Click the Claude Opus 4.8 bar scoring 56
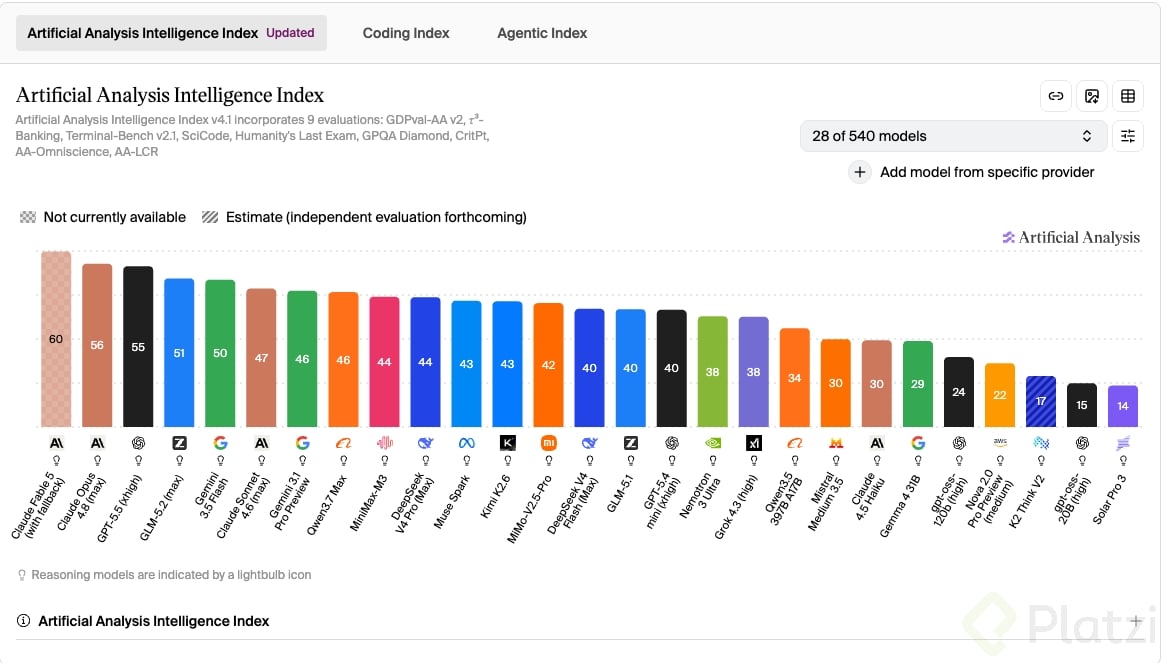 [x=97, y=345]
